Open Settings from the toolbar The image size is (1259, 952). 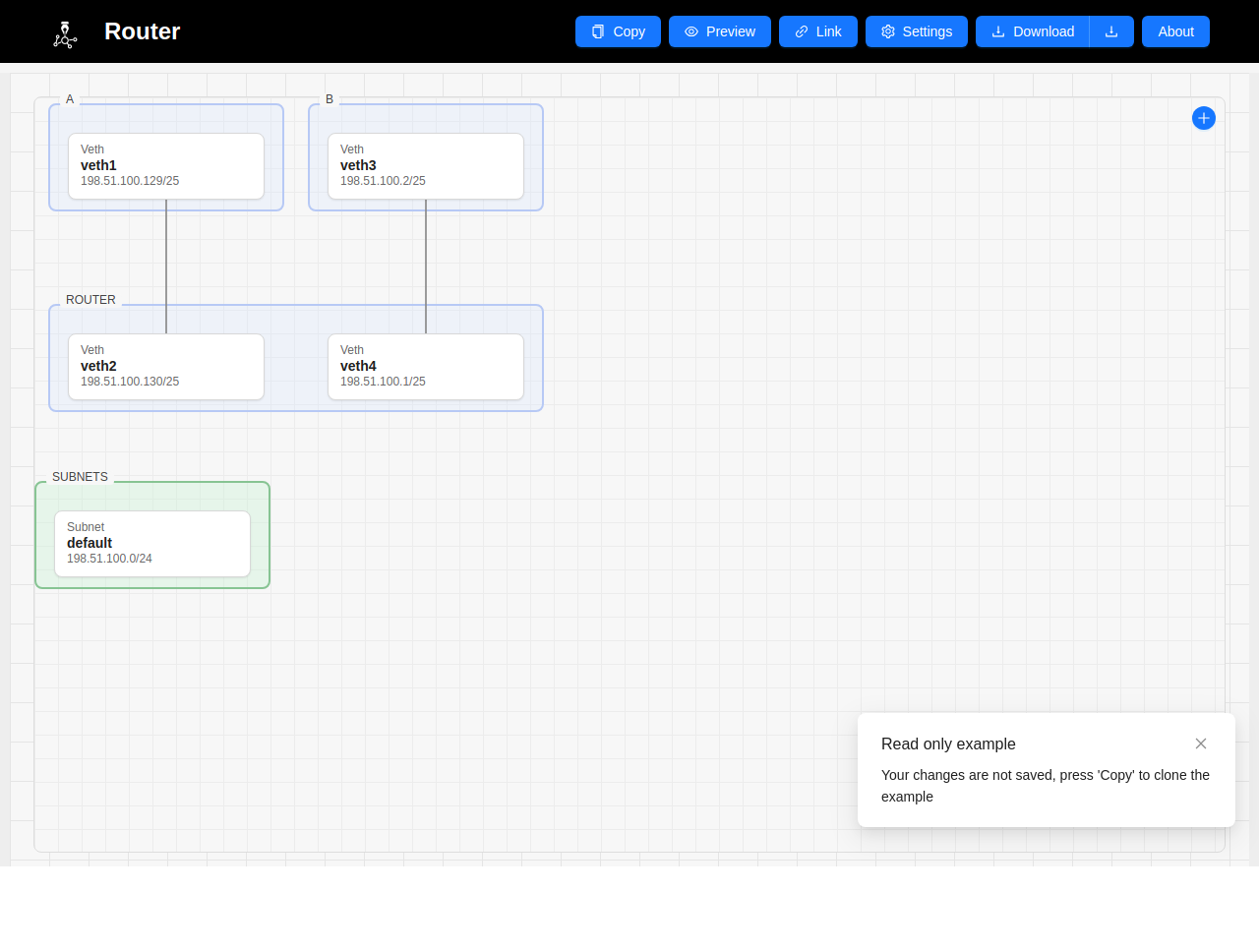click(917, 31)
